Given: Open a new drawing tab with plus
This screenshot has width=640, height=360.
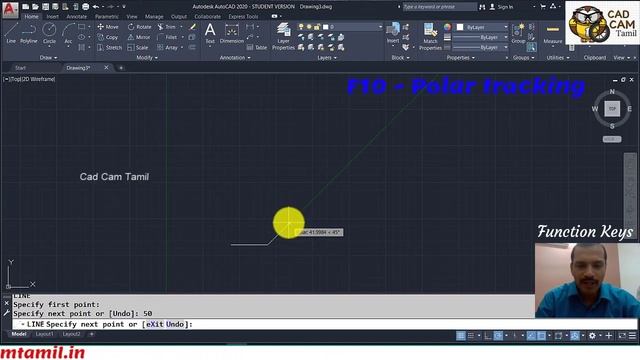Looking at the screenshot, I should coord(121,68).
